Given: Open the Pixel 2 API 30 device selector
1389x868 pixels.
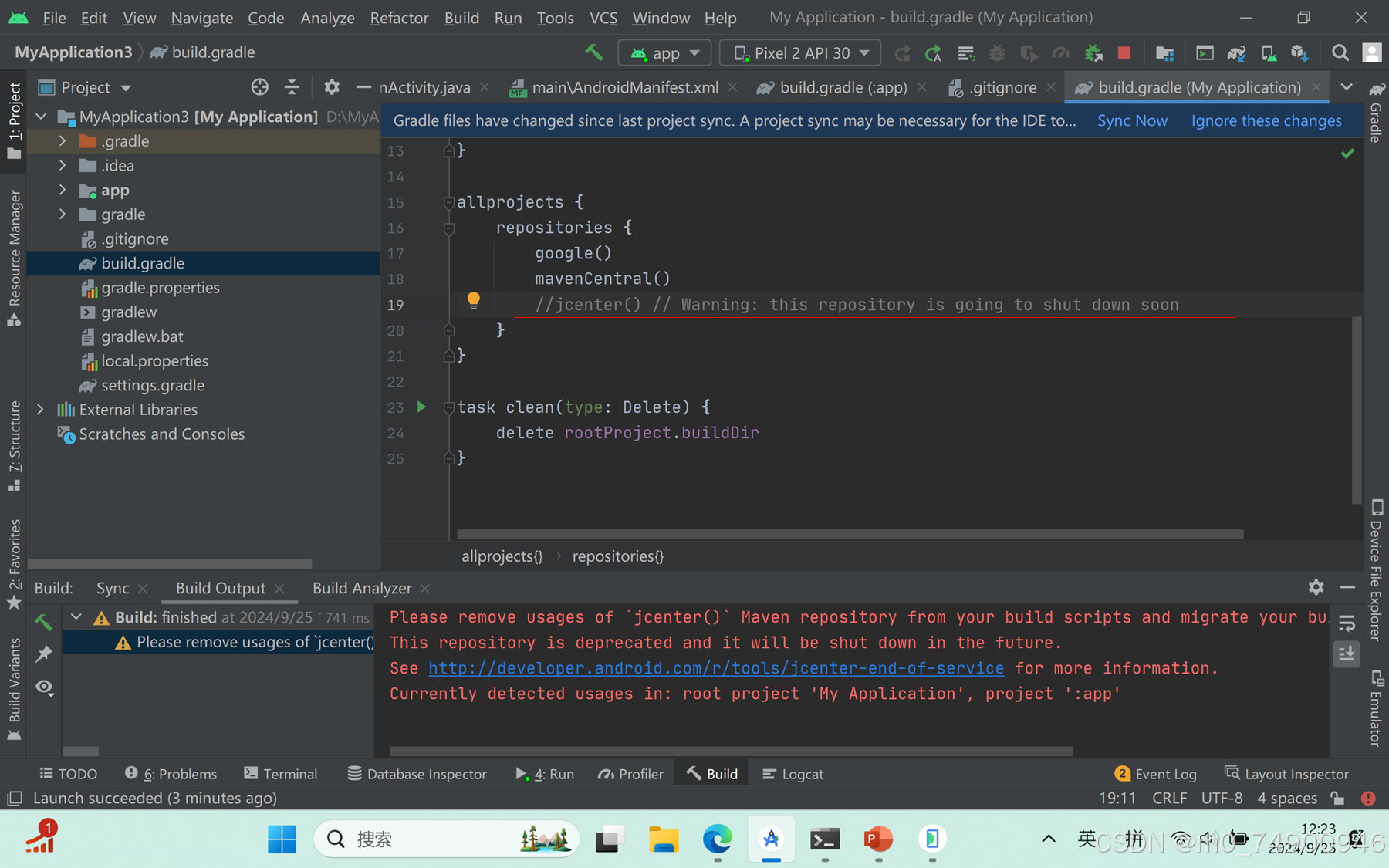Looking at the screenshot, I should pyautogui.click(x=800, y=52).
